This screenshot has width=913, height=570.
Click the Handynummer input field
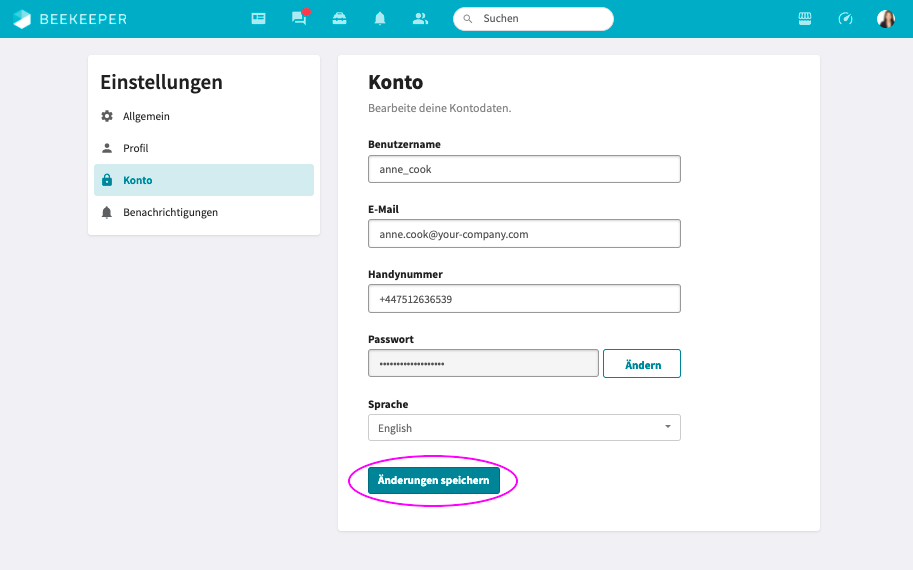coord(524,299)
